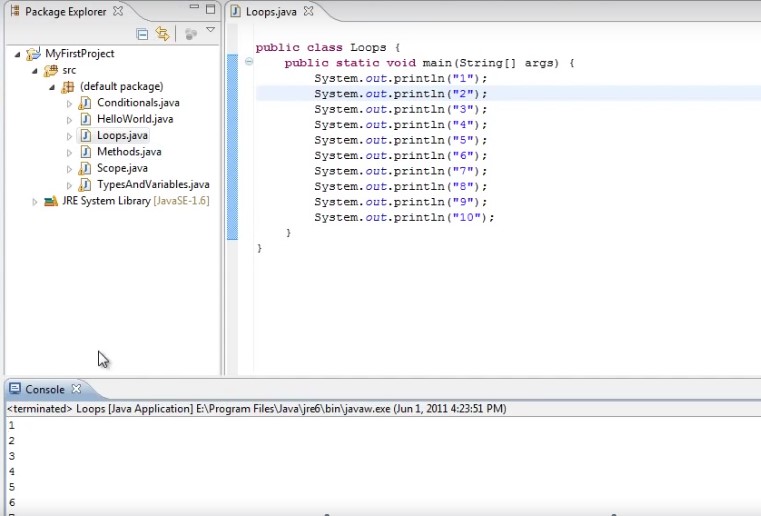Expand the JRE System Library node
Viewport: 761px width, 516px height.
[x=35, y=201]
